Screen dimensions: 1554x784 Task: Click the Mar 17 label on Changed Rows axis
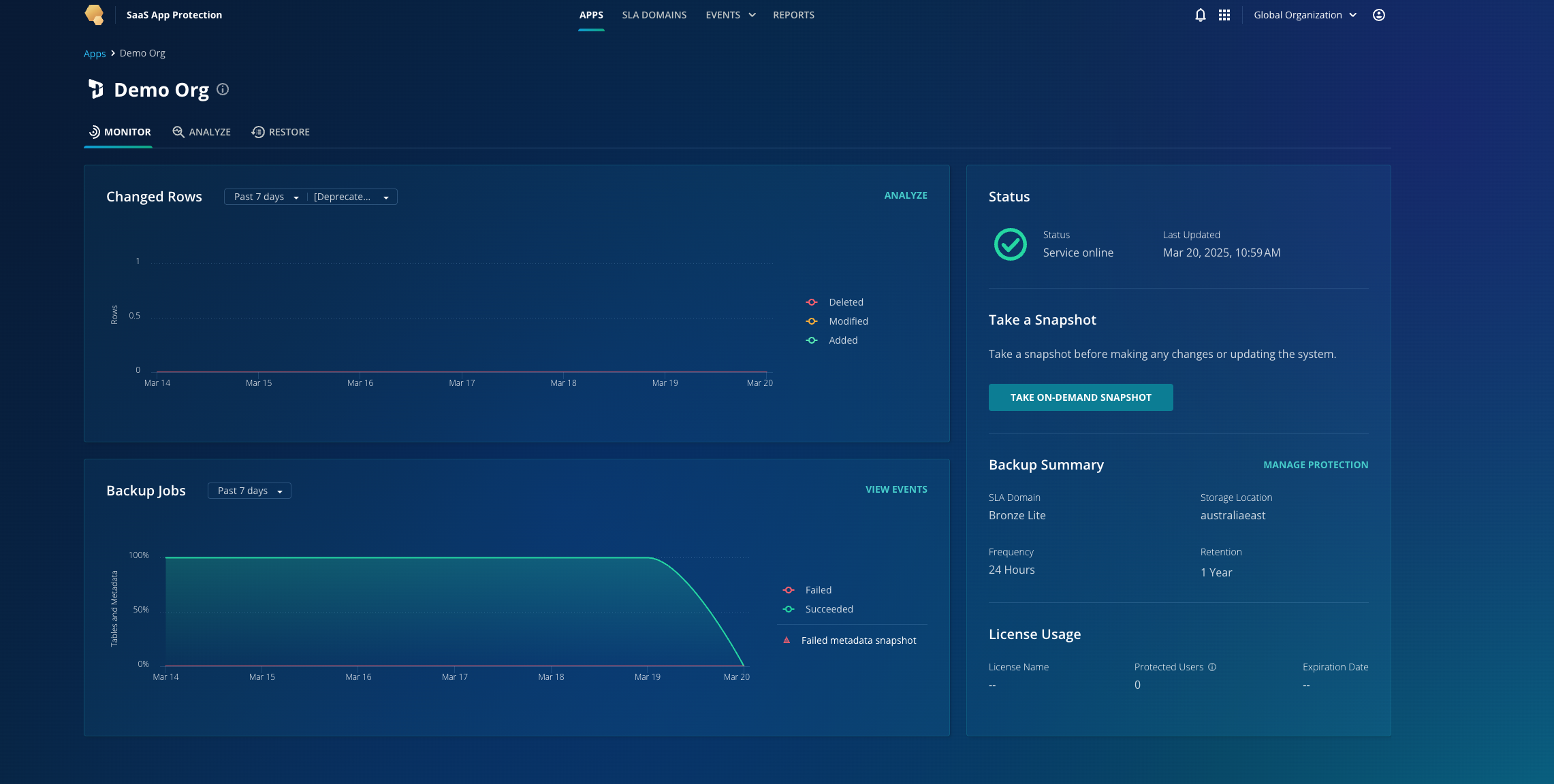coord(462,383)
